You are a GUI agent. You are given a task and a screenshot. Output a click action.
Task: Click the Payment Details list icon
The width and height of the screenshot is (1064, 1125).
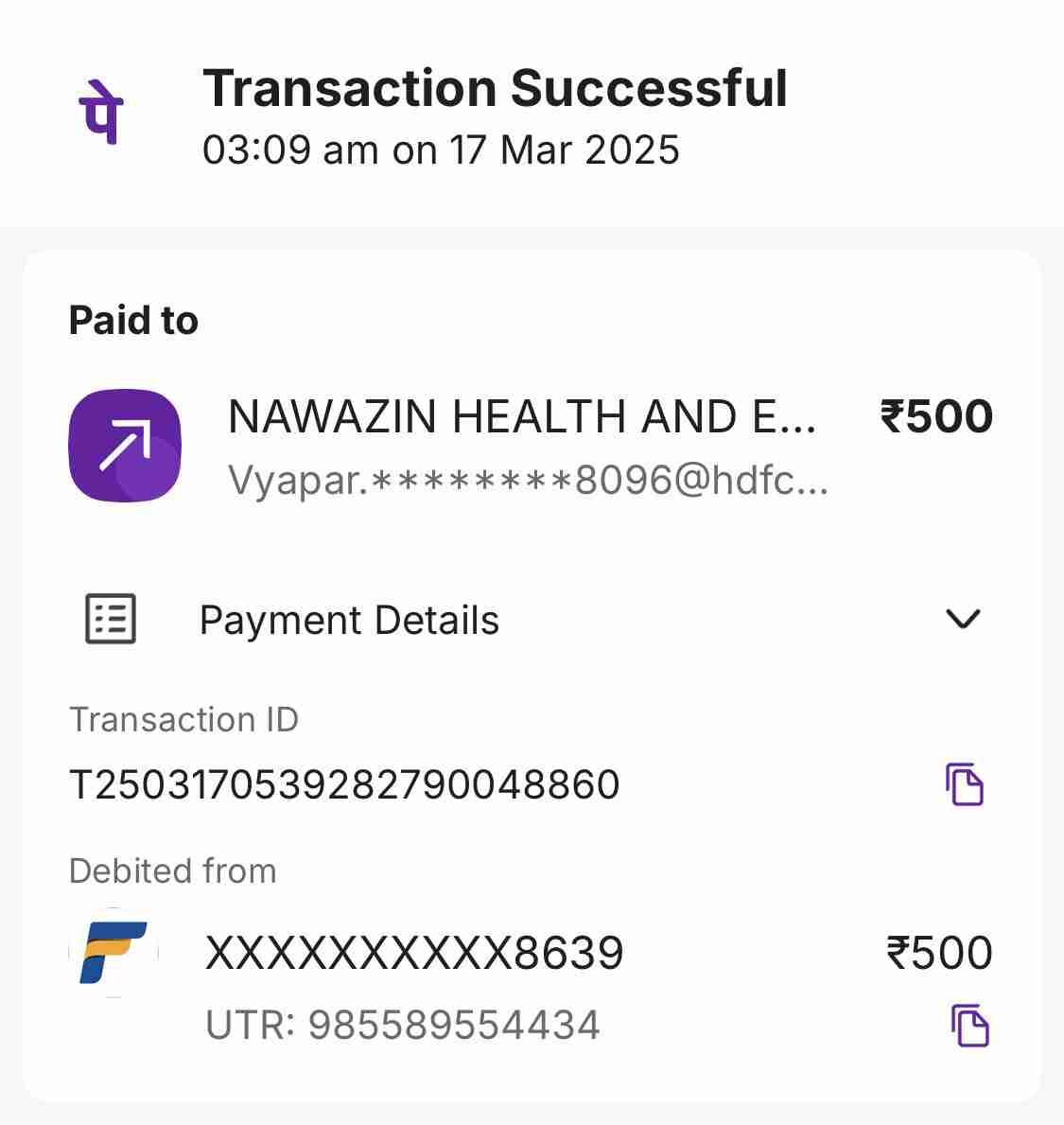tap(111, 620)
